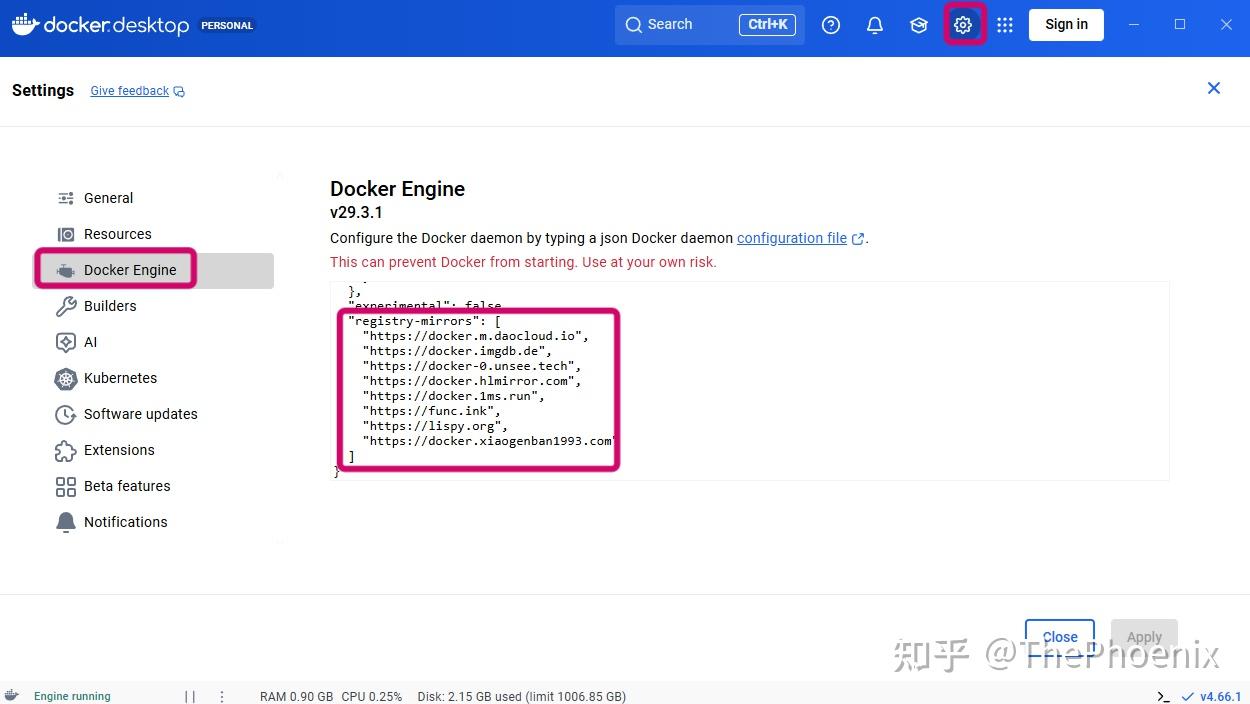Open the engine three-dots menu in status bar
The image size is (1250, 704).
(222, 696)
